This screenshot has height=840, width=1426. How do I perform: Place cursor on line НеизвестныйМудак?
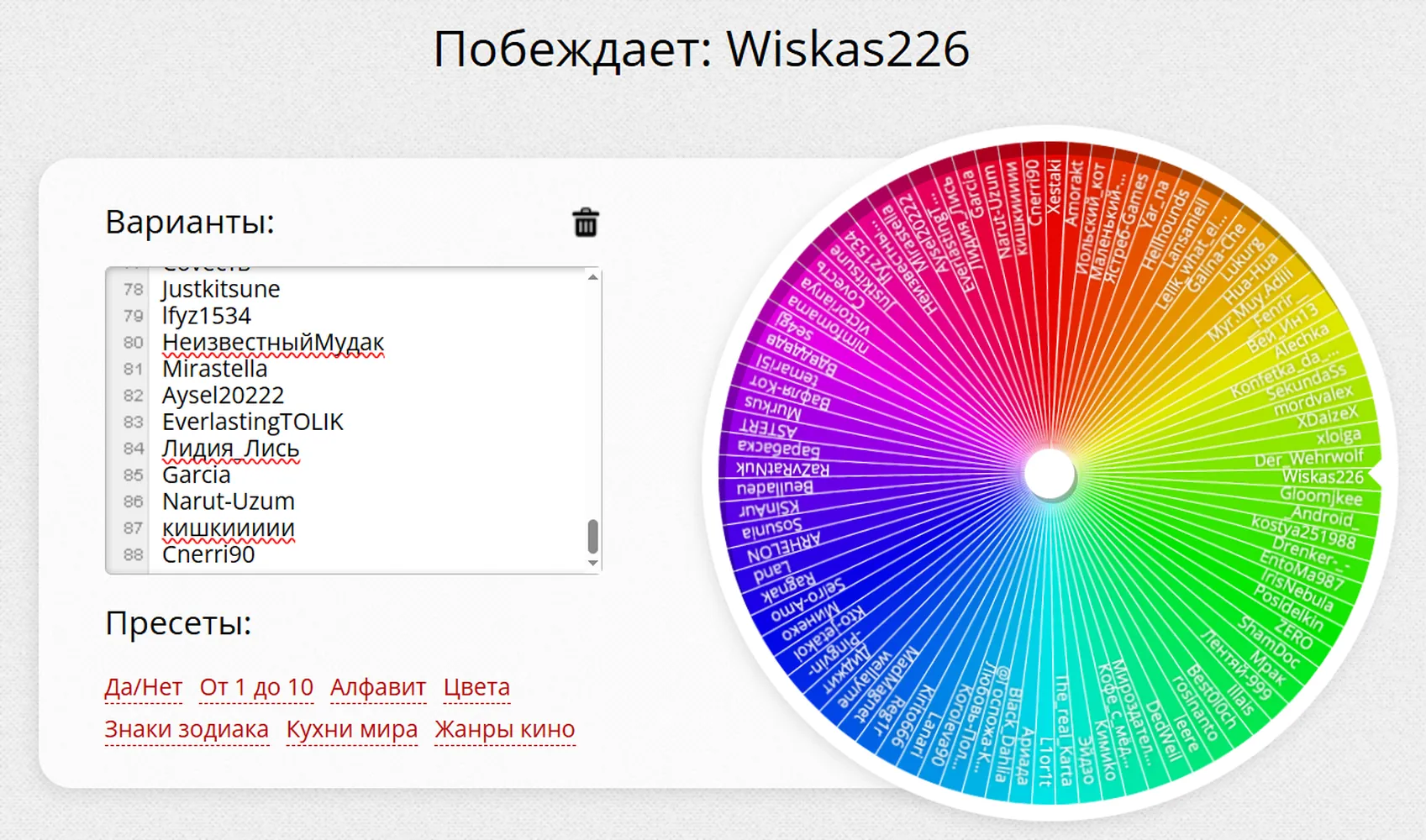point(273,343)
